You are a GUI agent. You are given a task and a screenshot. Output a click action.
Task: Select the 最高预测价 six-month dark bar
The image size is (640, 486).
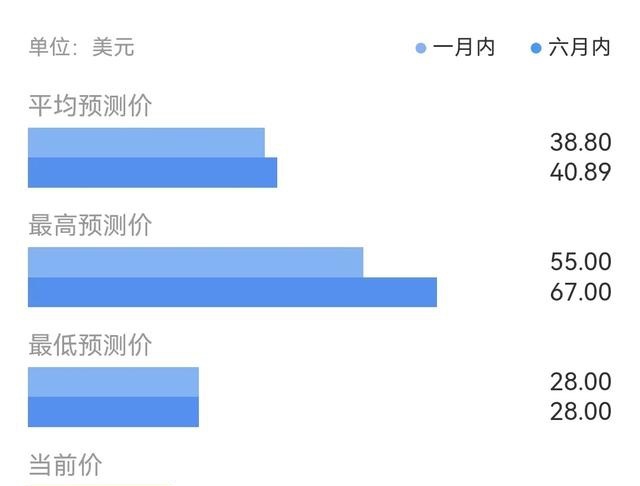(232, 292)
